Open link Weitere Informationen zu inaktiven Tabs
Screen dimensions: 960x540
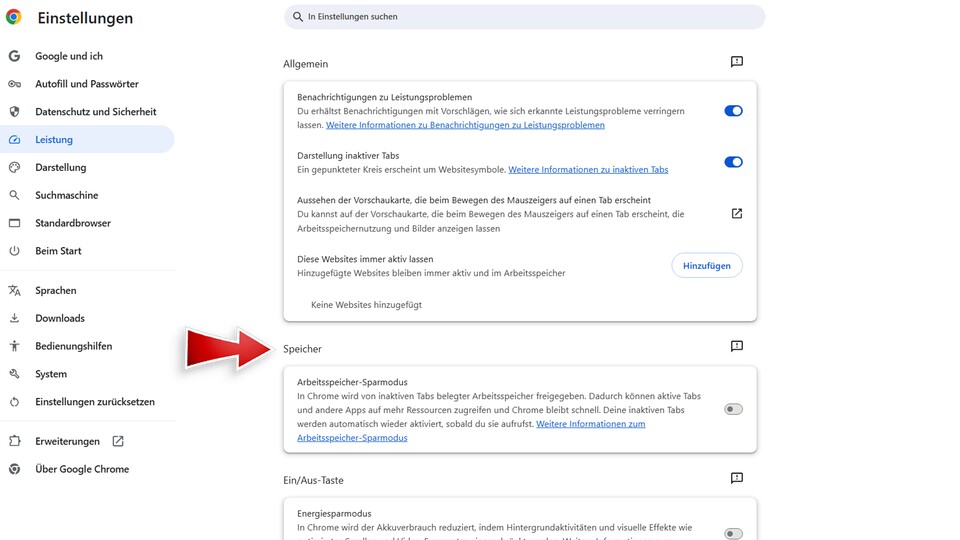pos(588,170)
